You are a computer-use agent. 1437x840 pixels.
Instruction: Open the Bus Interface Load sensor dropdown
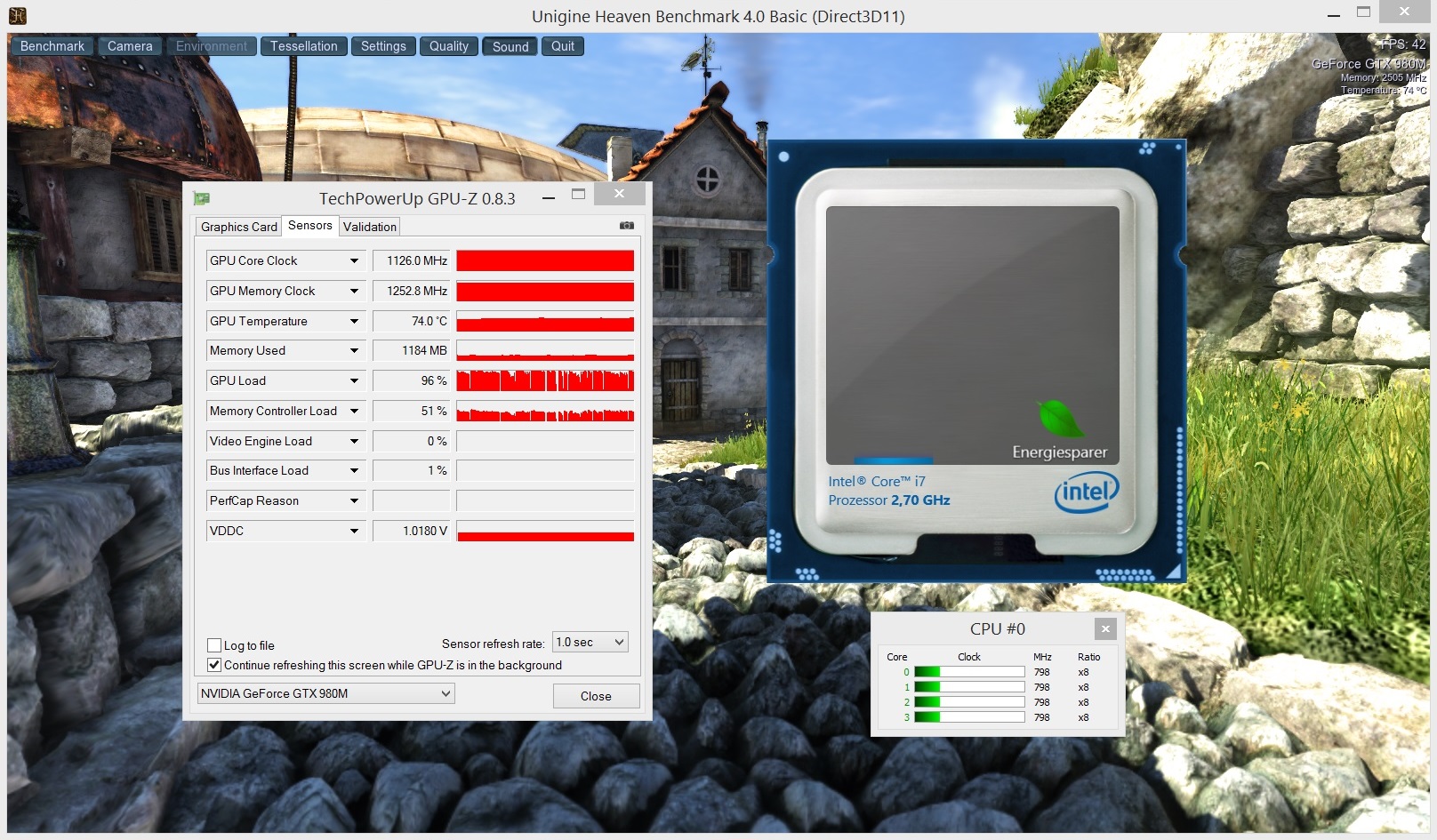click(x=354, y=470)
